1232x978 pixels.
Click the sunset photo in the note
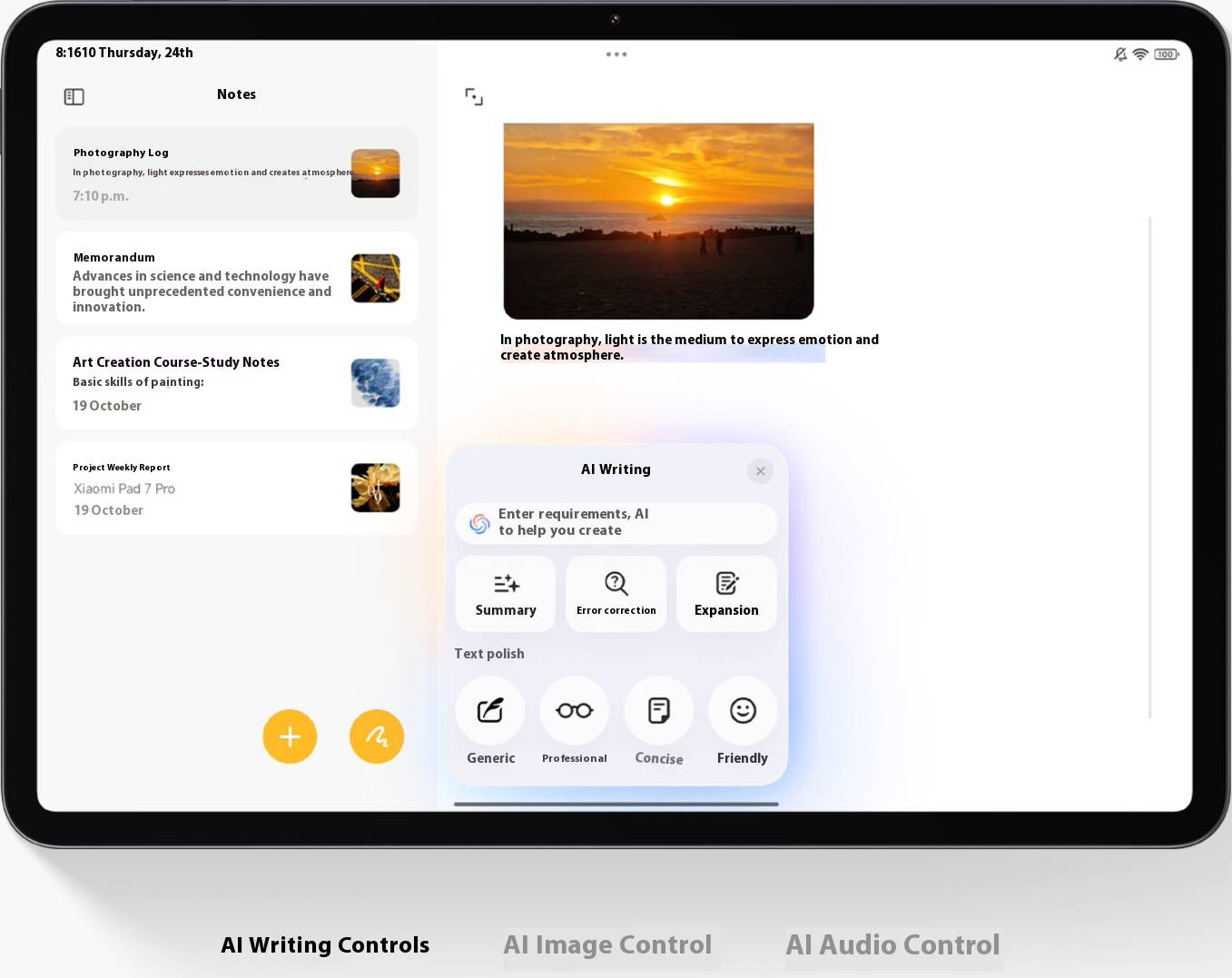(x=658, y=222)
